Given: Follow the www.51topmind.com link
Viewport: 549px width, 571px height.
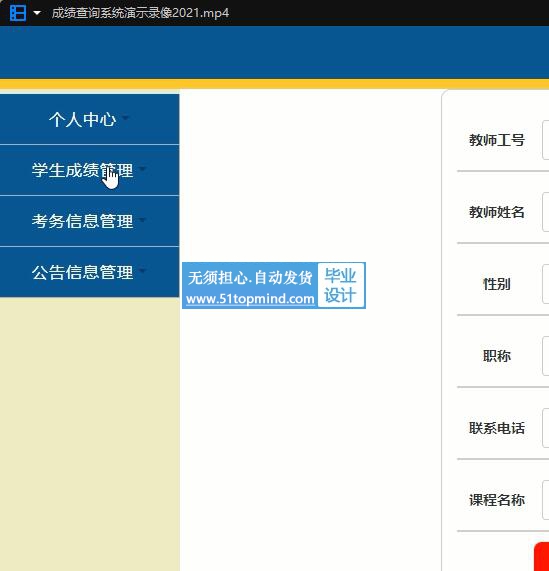Looking at the screenshot, I should tap(250, 299).
